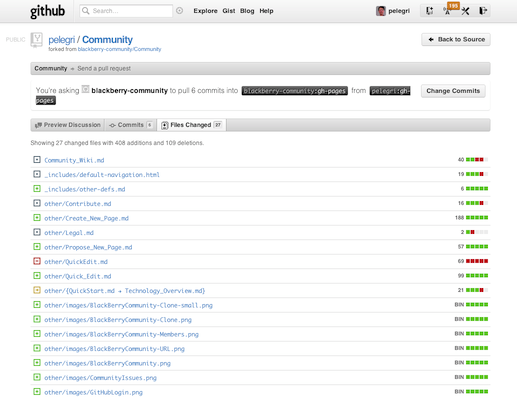
Task: Click added icon for BlackBerryCommunity-Members.png
Action: (x=37, y=334)
